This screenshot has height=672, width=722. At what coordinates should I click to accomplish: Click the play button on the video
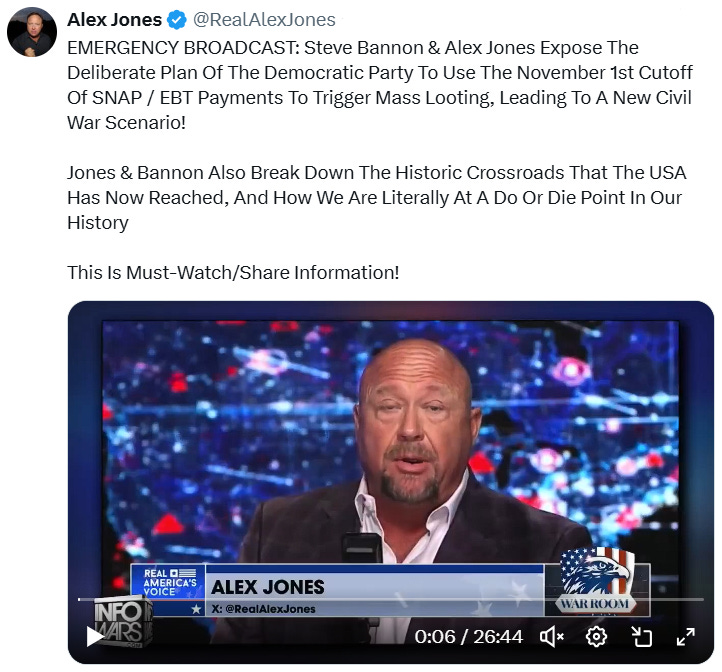(x=95, y=637)
